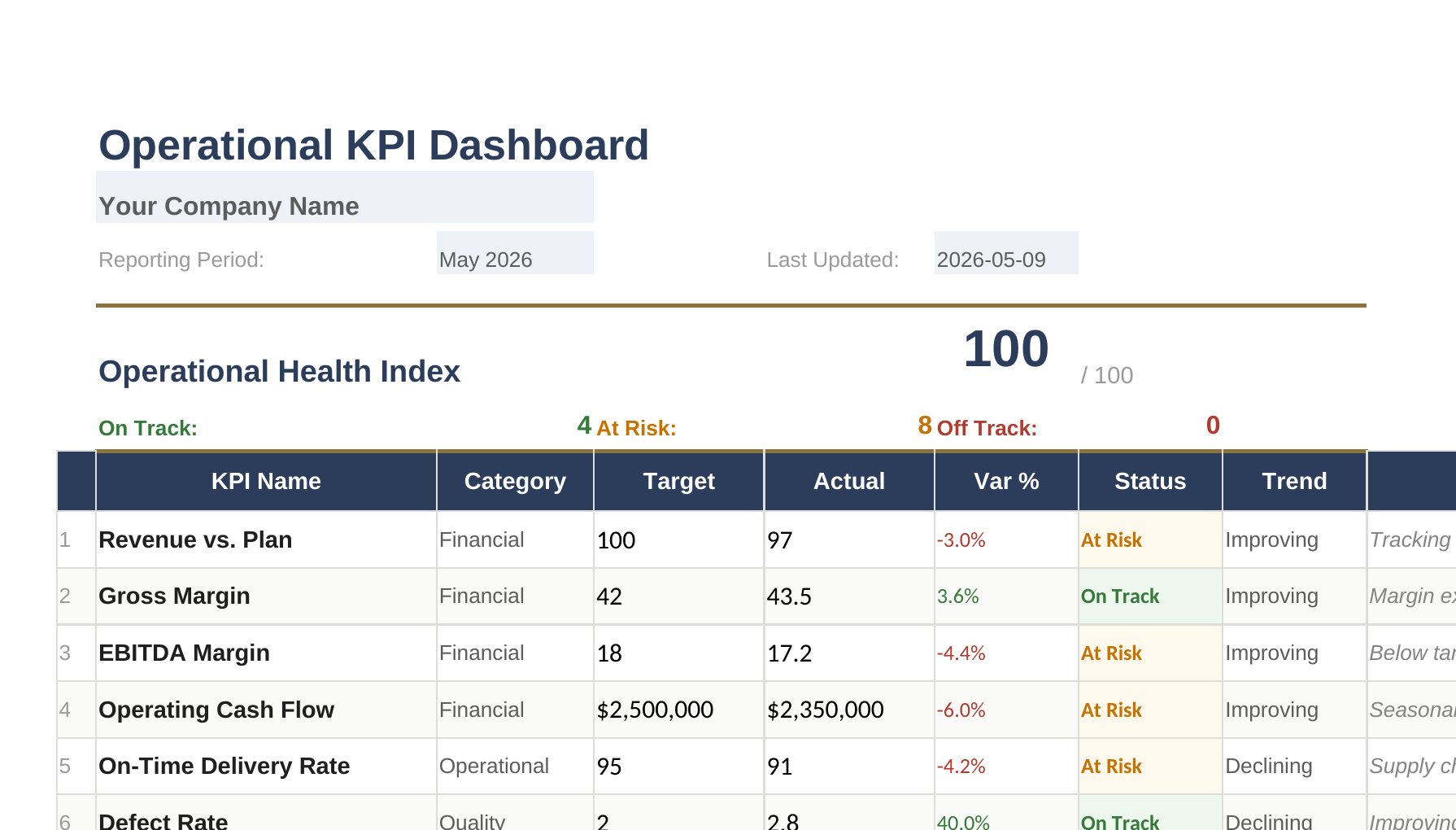
Task: Click the On-Time Delivery Declining trend cell
Action: 1294,766
